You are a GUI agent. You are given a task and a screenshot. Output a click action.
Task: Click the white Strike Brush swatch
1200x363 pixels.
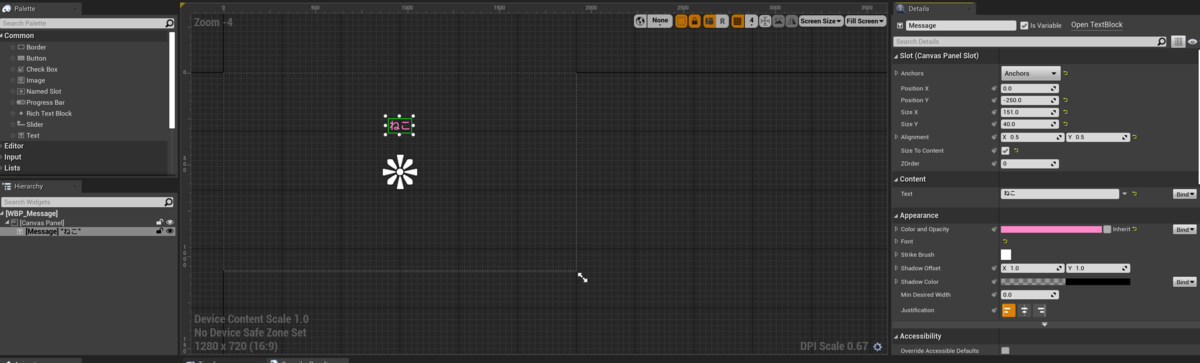(1006, 255)
